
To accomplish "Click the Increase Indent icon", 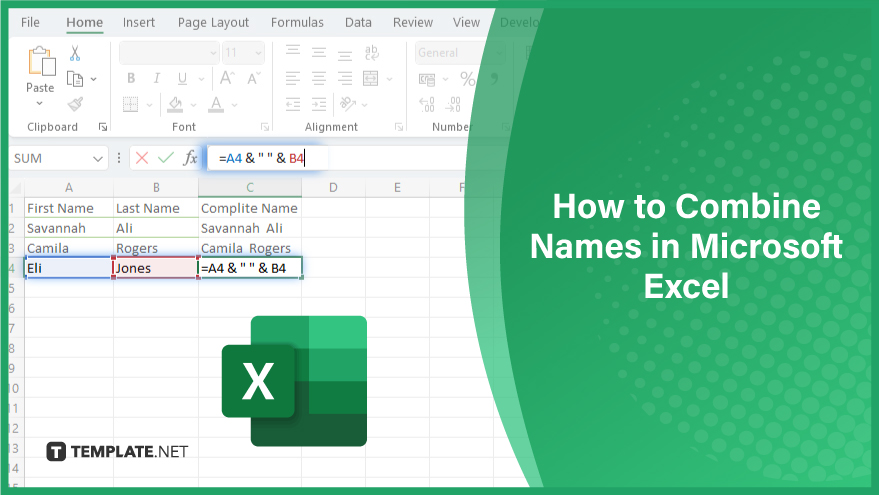I will point(319,104).
